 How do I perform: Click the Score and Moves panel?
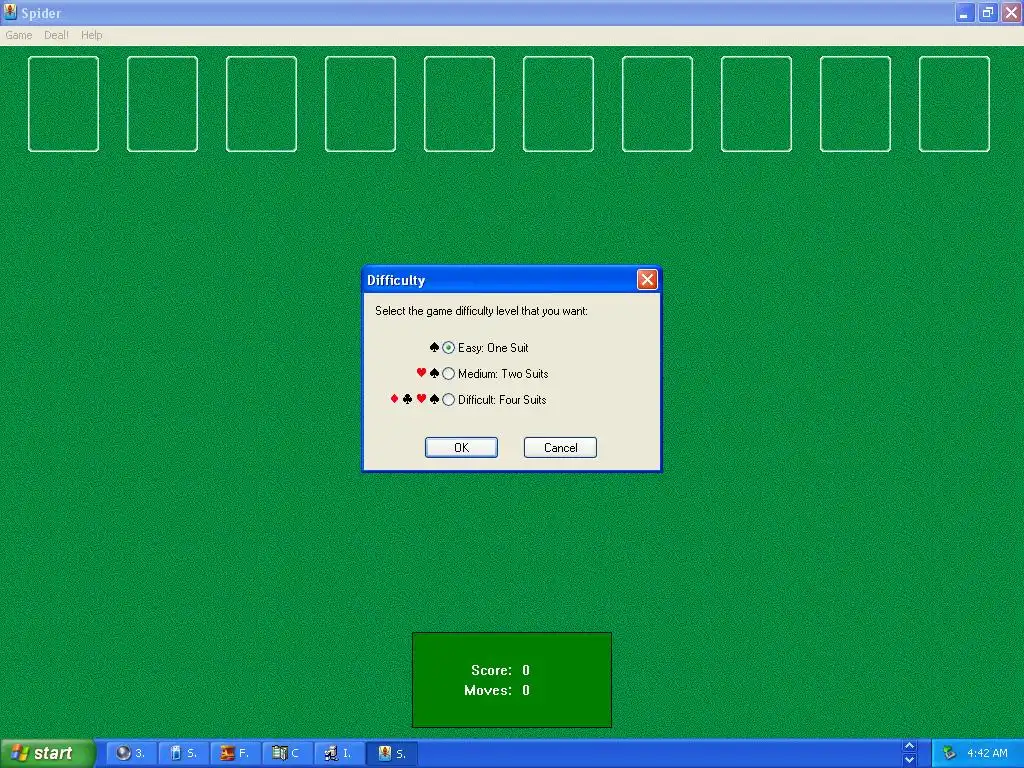tap(512, 680)
